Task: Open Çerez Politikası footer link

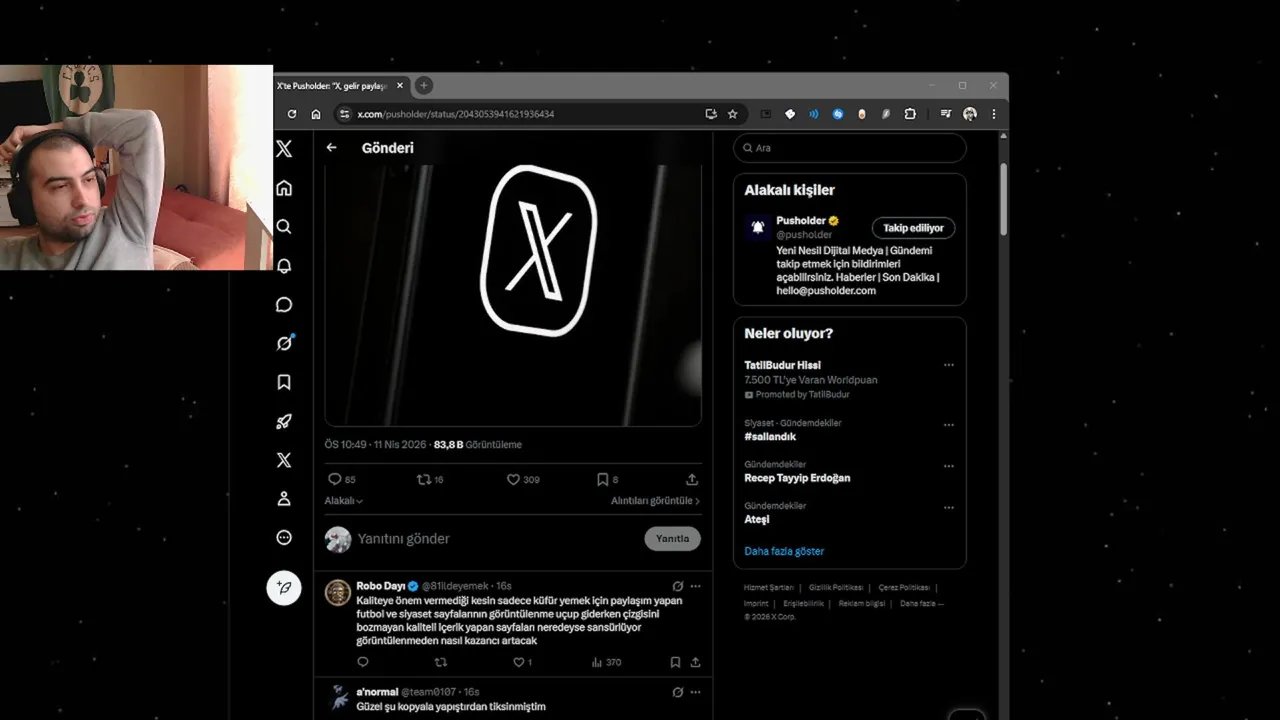Action: pyautogui.click(x=904, y=588)
